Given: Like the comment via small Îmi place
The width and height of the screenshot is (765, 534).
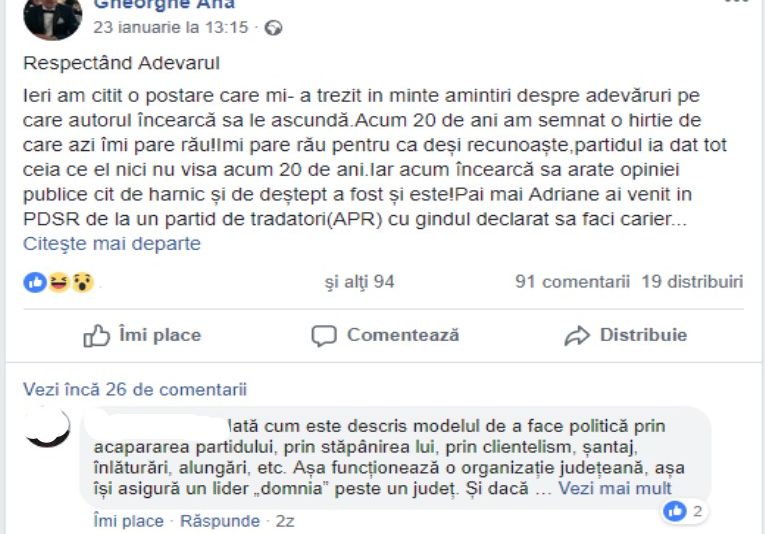Looking at the screenshot, I should pos(129,521).
